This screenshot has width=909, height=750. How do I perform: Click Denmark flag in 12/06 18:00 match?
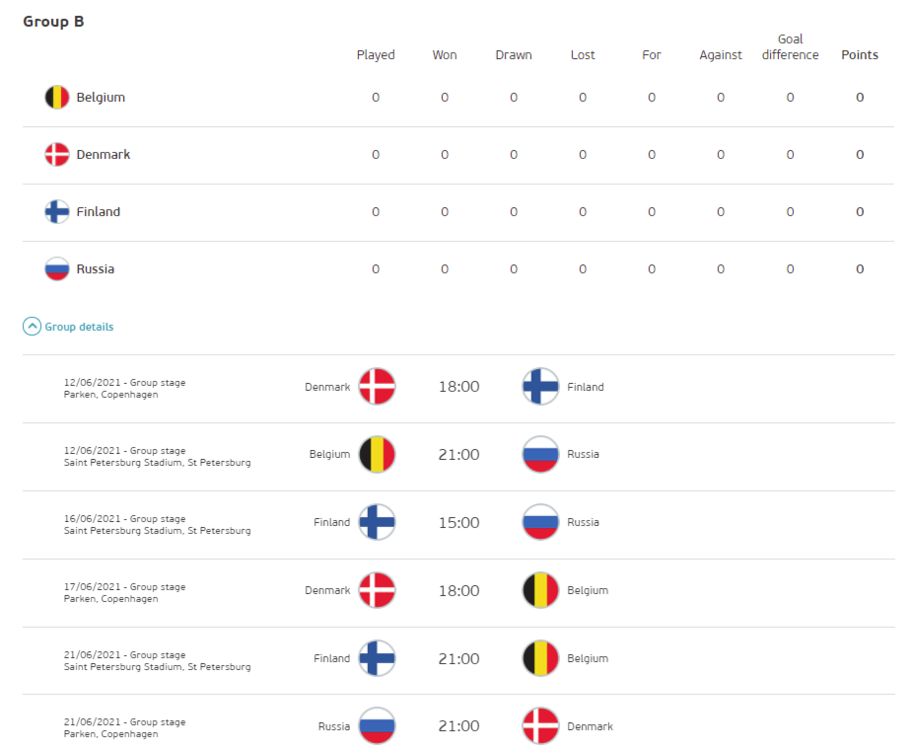point(377,387)
